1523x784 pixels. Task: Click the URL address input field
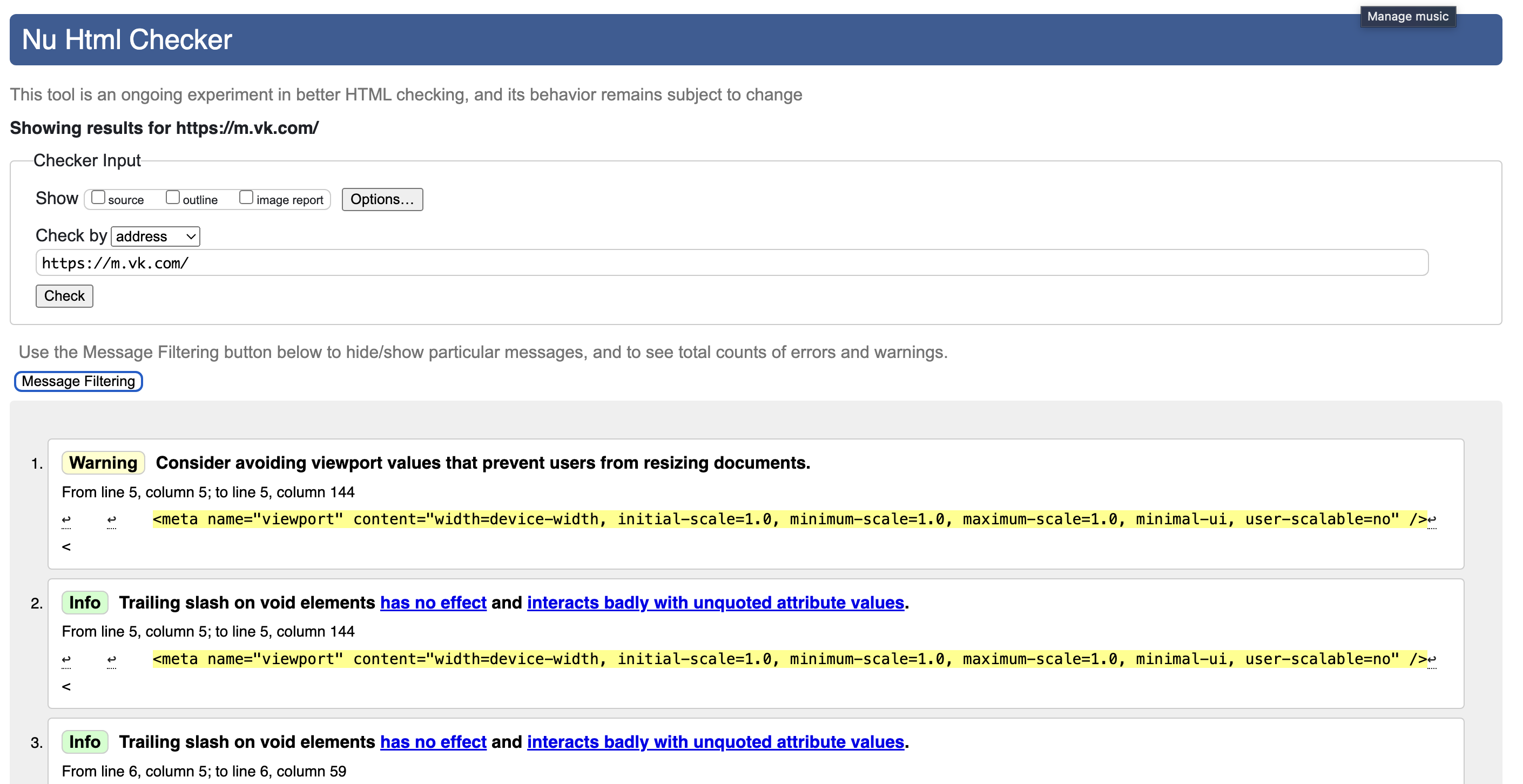(x=731, y=263)
